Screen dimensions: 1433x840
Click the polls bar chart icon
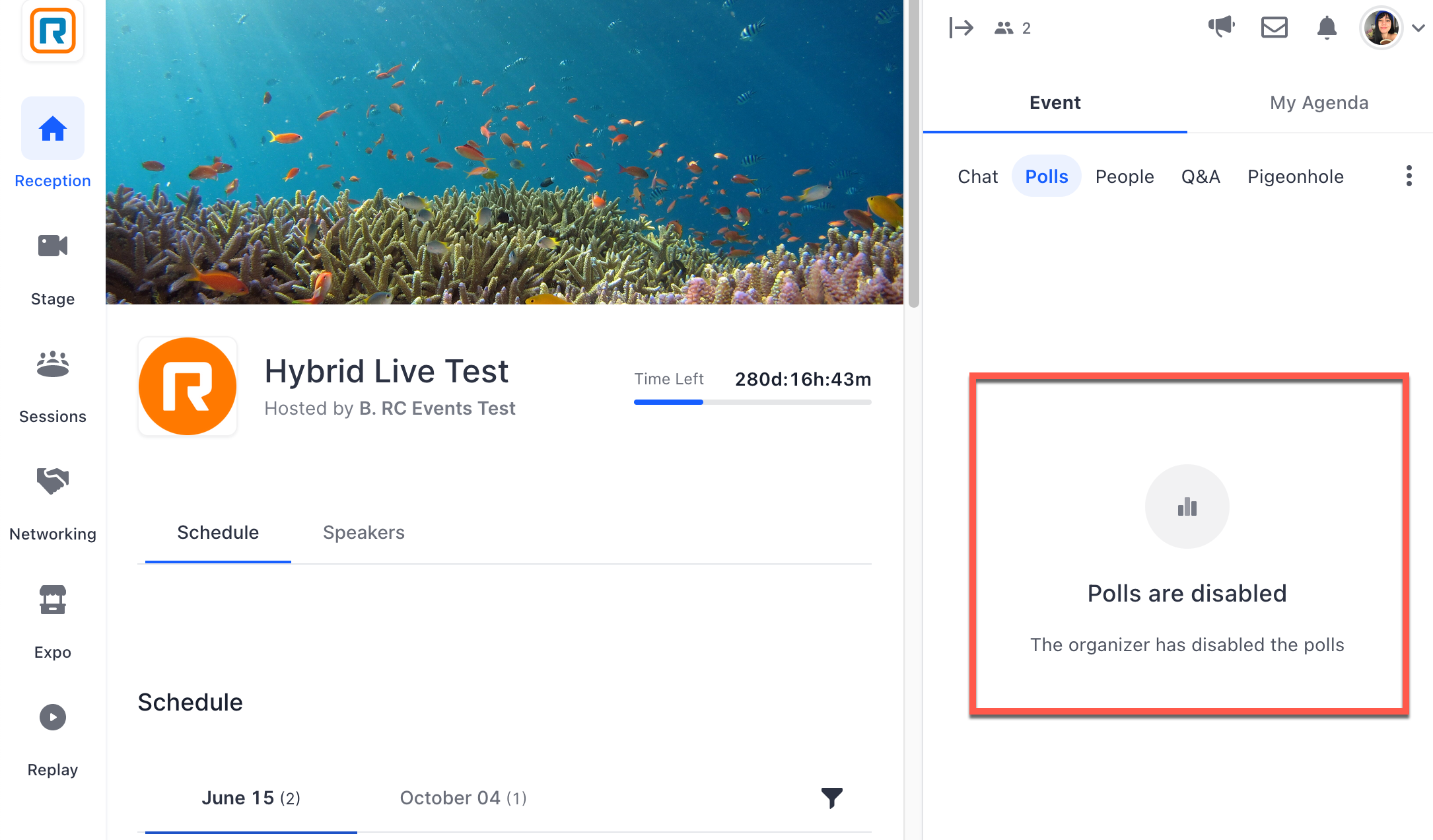1187,507
